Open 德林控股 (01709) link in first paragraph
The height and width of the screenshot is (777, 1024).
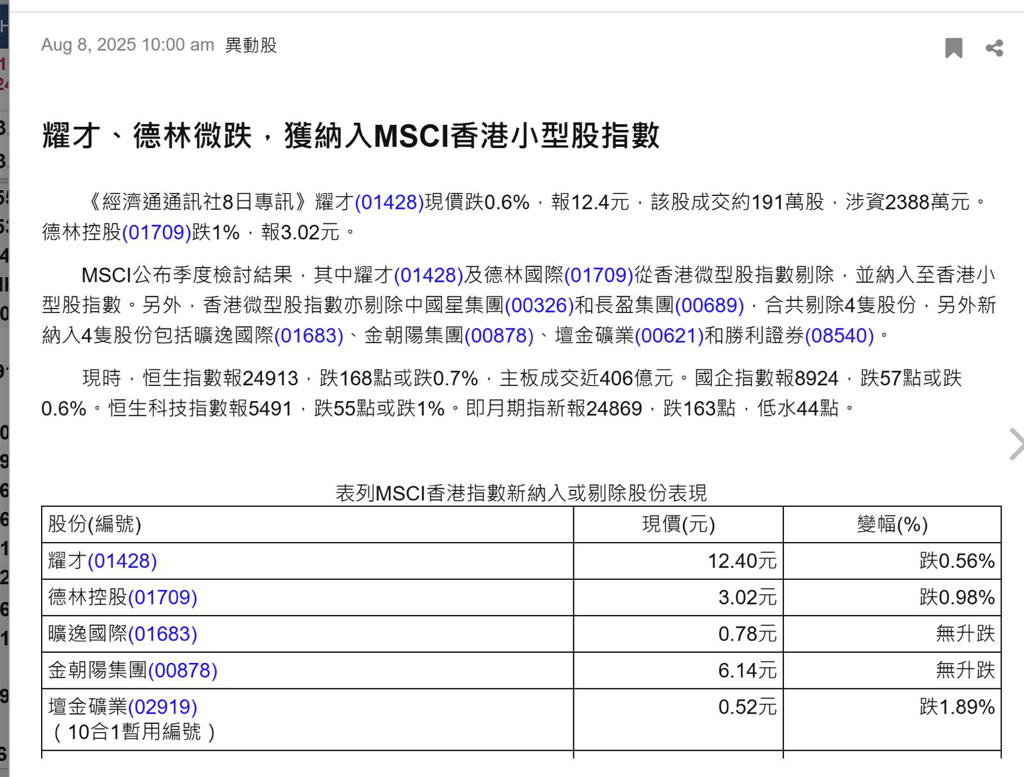coord(157,232)
